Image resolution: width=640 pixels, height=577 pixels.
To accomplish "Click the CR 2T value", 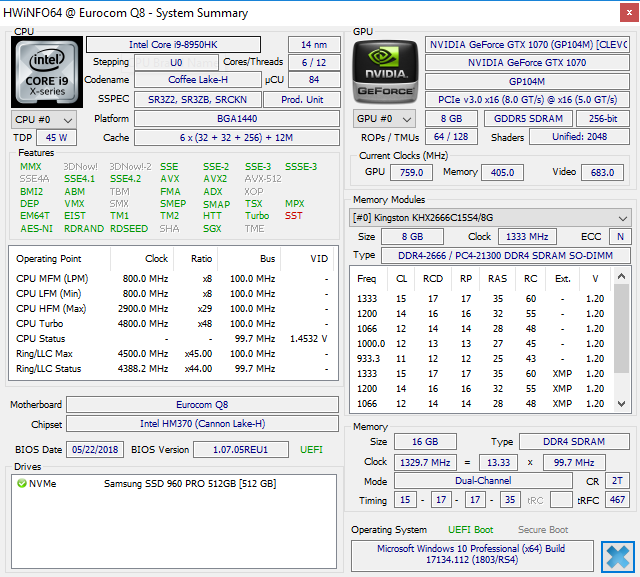I will click(618, 481).
